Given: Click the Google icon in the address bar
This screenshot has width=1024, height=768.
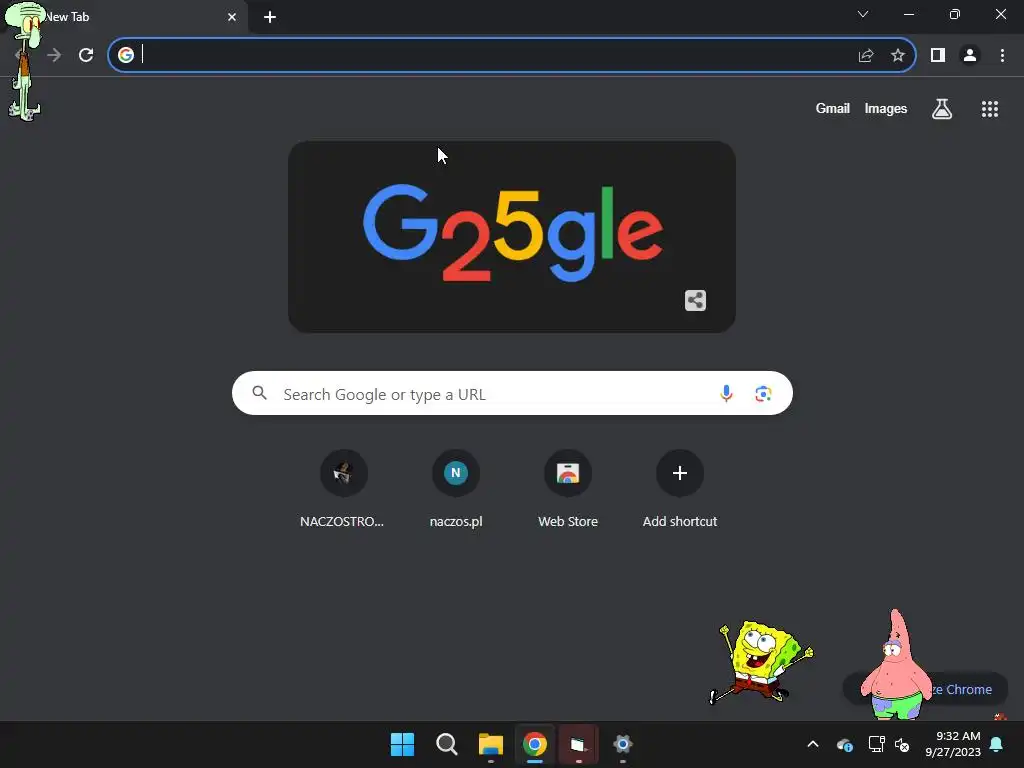Looking at the screenshot, I should point(126,55).
